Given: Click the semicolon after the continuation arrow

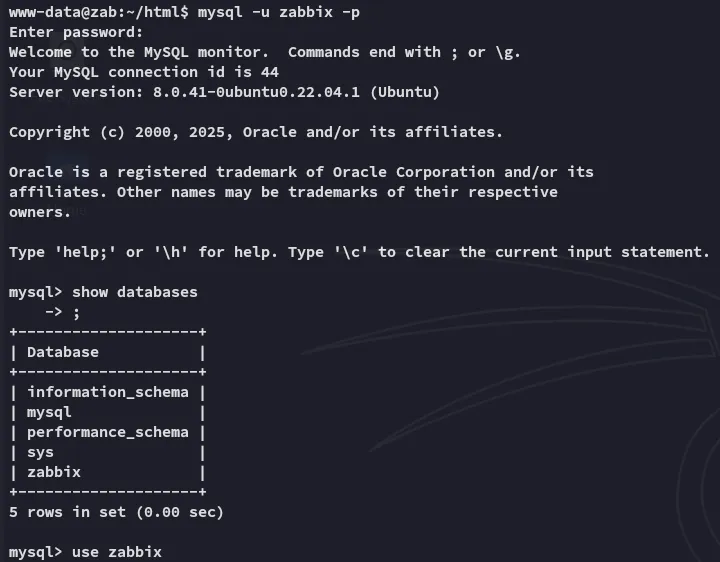Looking at the screenshot, I should point(76,313).
